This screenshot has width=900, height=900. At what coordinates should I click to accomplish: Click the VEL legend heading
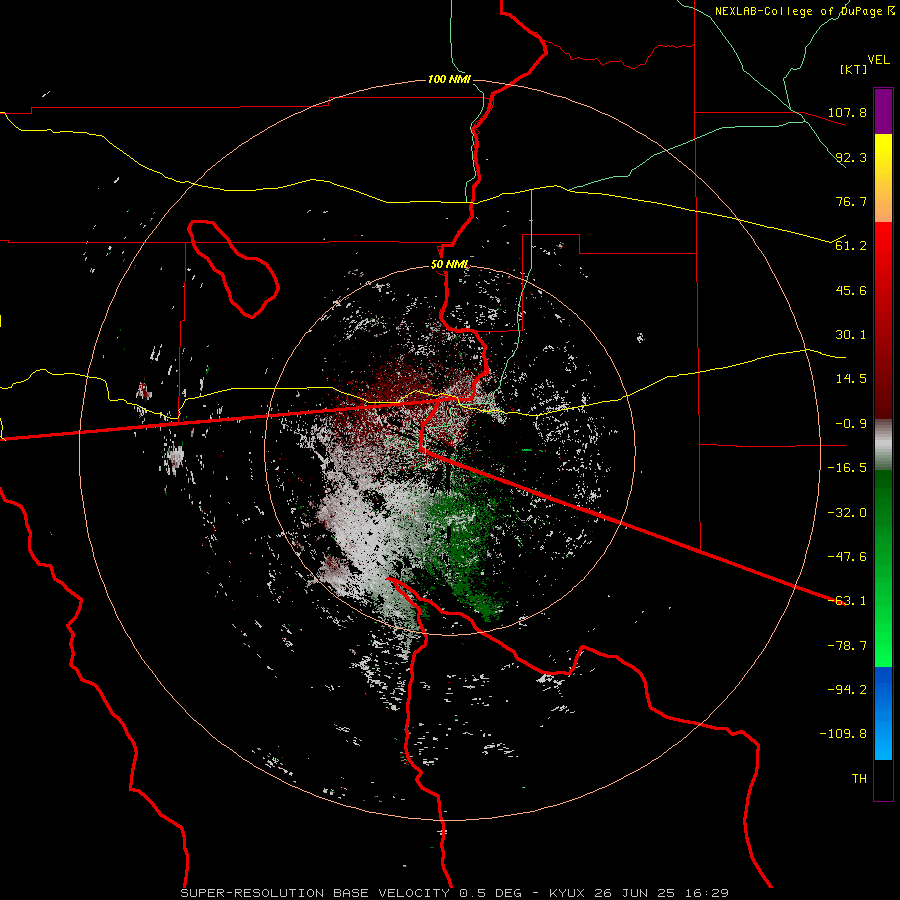pos(878,60)
